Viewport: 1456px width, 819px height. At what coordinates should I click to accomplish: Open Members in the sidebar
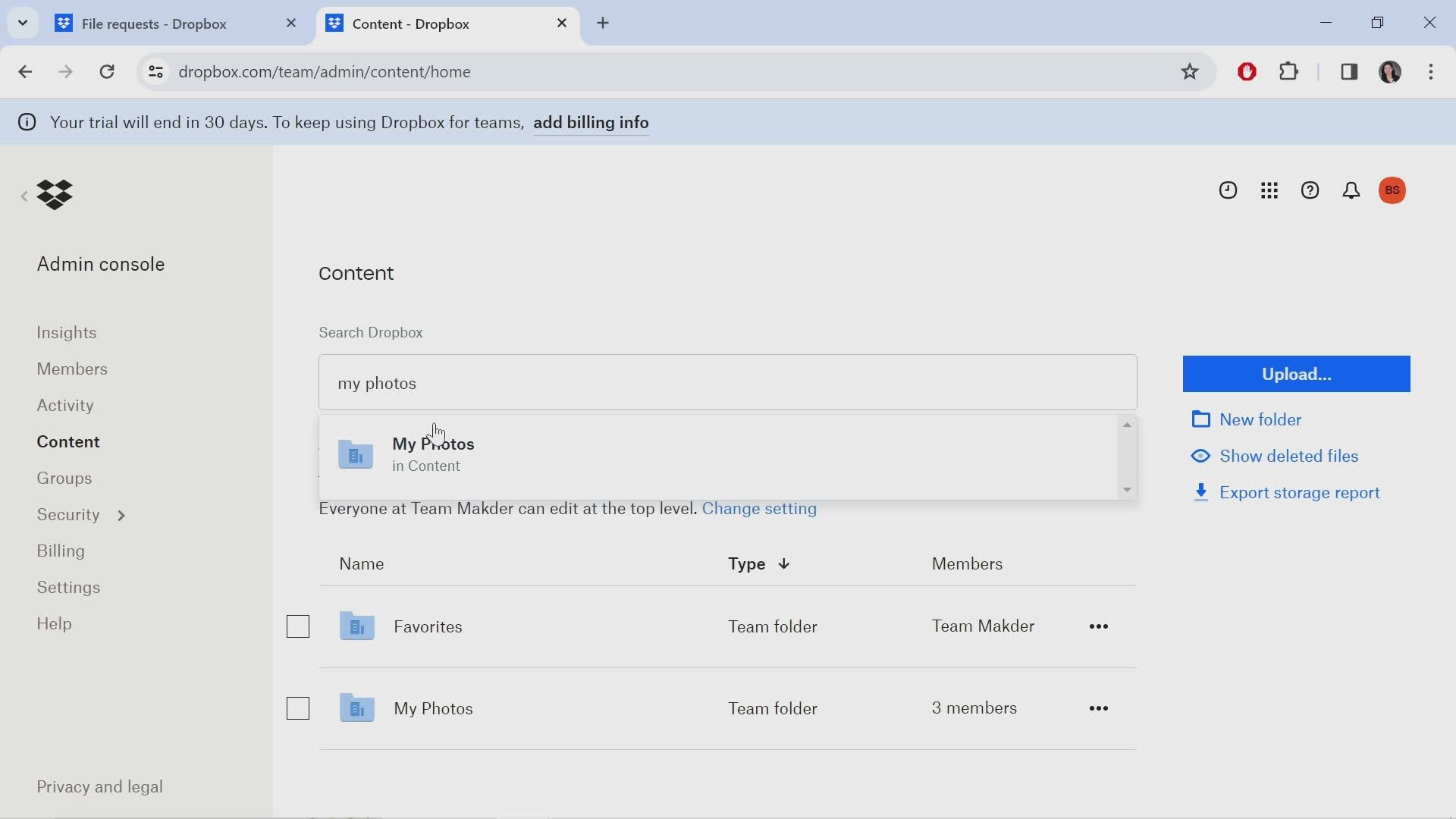[x=72, y=369]
